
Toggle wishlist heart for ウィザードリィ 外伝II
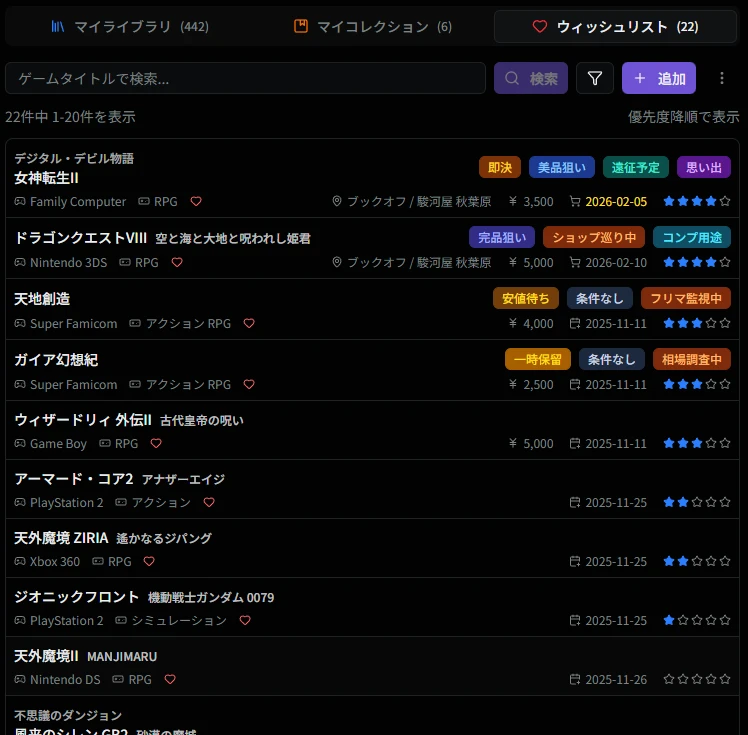[x=156, y=444]
